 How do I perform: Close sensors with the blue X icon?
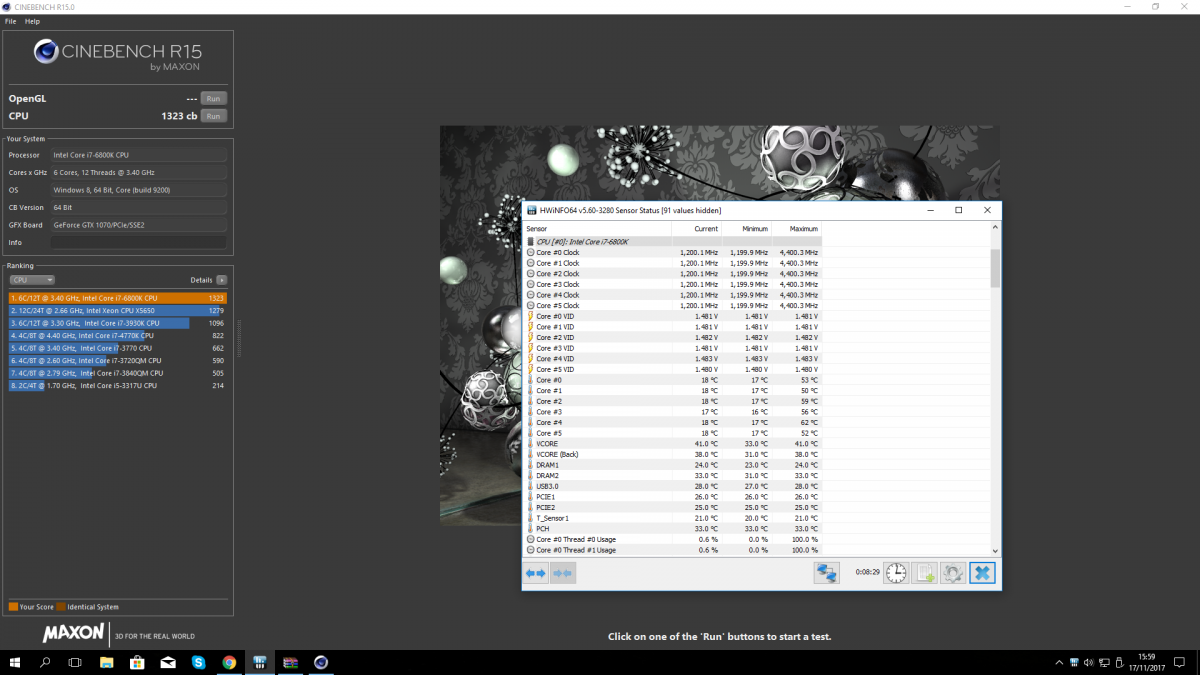pyautogui.click(x=982, y=573)
